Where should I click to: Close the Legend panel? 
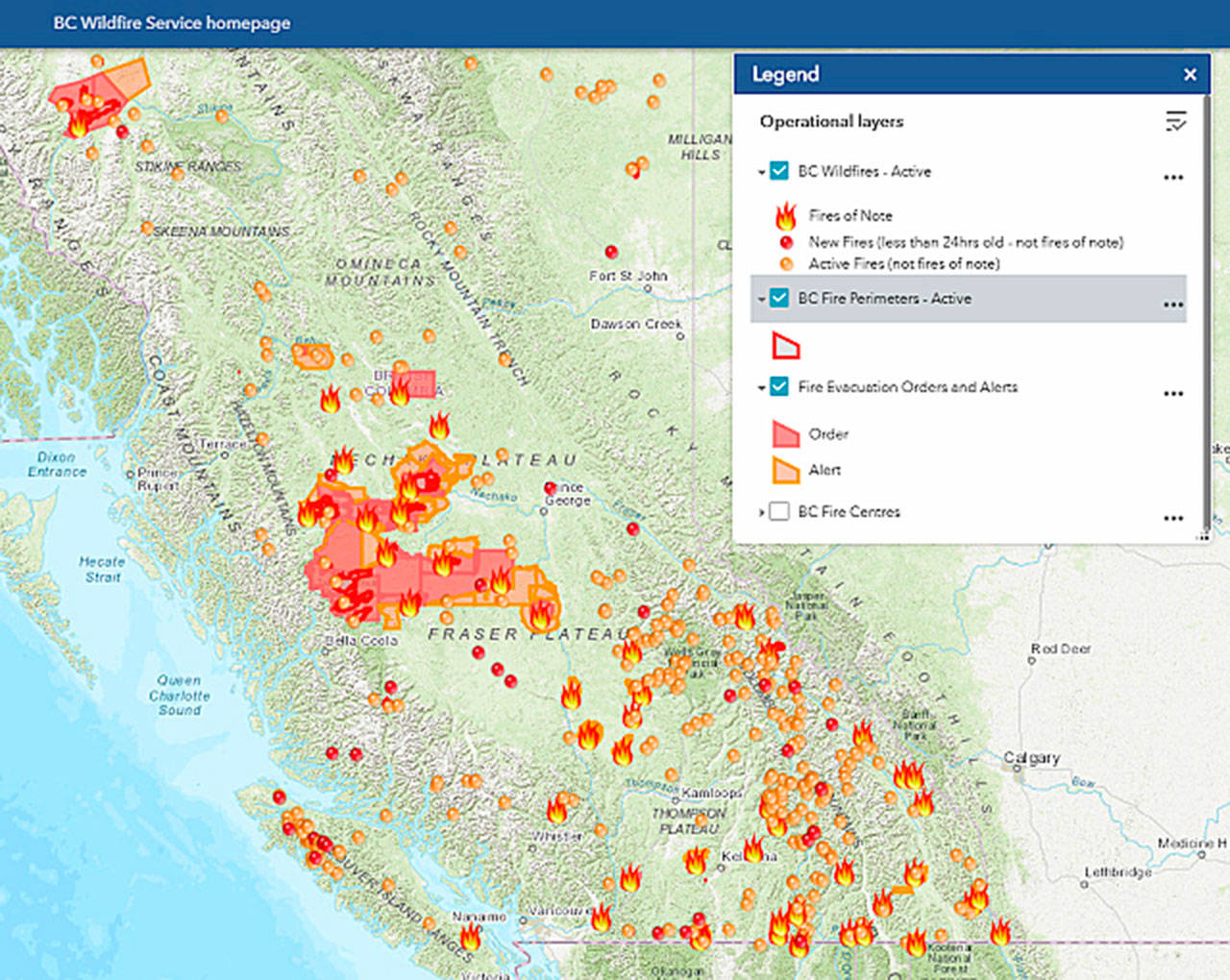click(1190, 73)
